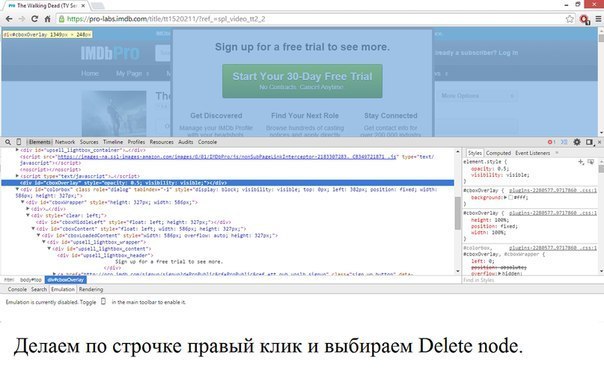Select the Computed sidebar tab
This screenshot has height=385, width=604.
pyautogui.click(x=498, y=153)
